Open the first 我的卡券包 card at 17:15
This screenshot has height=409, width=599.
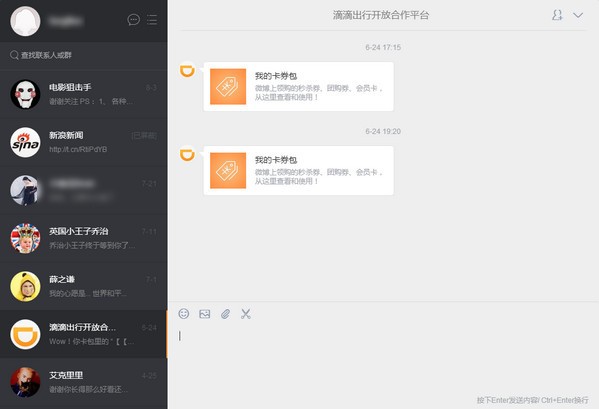click(298, 87)
